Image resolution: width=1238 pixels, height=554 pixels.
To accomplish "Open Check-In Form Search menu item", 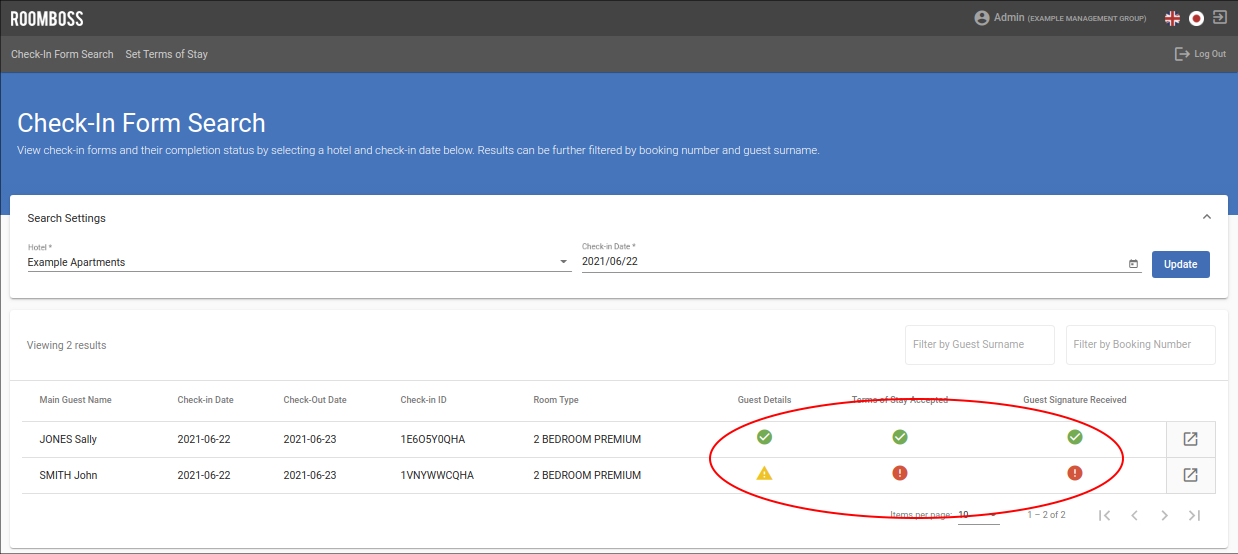I will pyautogui.click(x=62, y=54).
